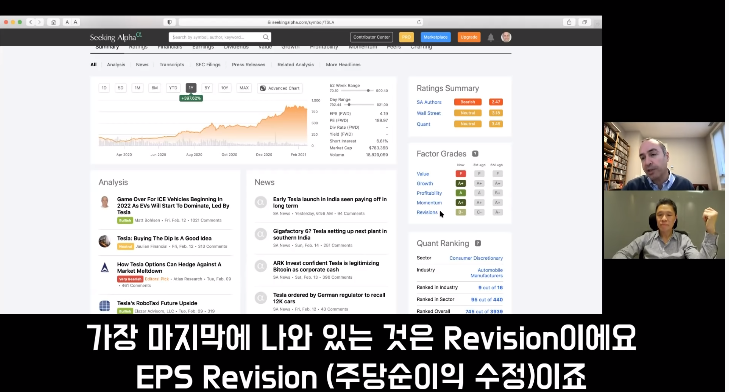Click the Seeking Alpha logo
This screenshot has width=729, height=392.
coord(116,37)
